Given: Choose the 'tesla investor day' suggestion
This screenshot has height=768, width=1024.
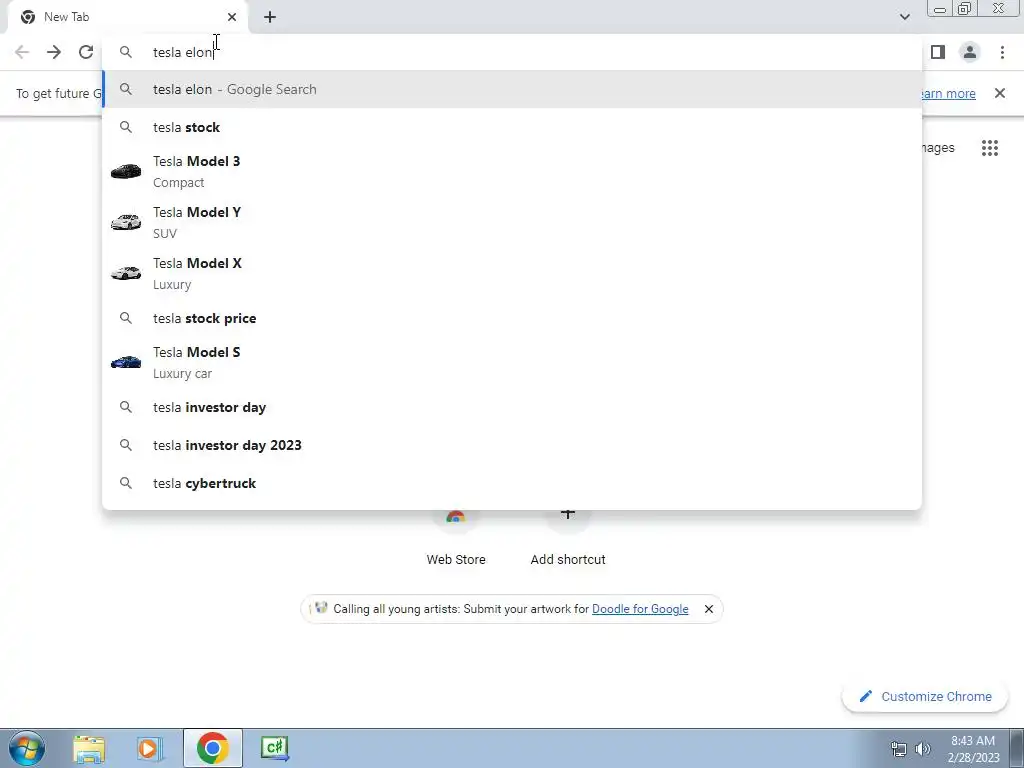Looking at the screenshot, I should (x=512, y=407).
